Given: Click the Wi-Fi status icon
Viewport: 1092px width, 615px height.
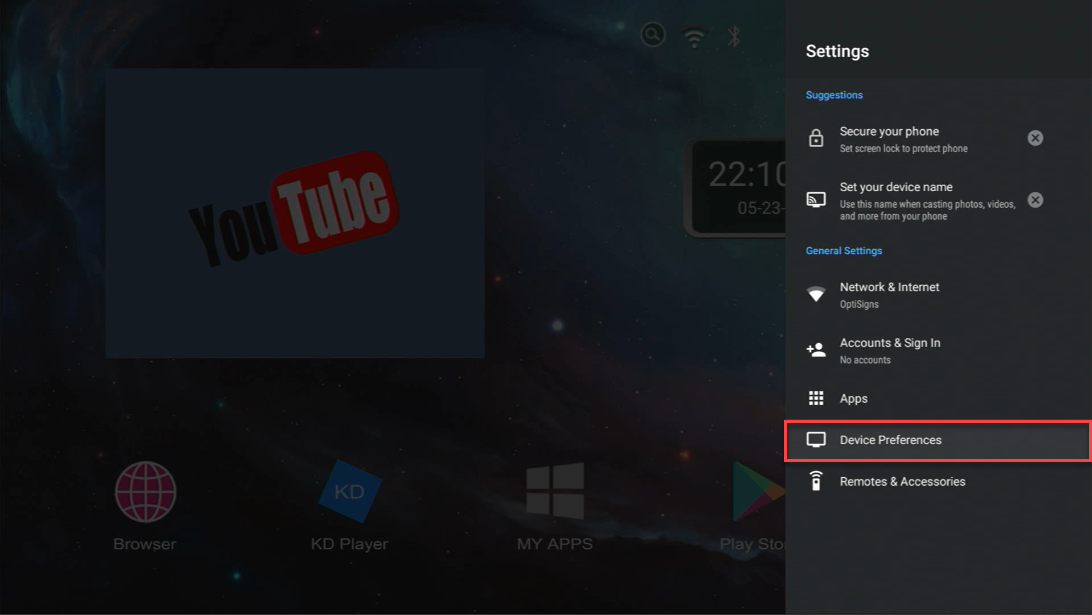Looking at the screenshot, I should click(x=694, y=37).
